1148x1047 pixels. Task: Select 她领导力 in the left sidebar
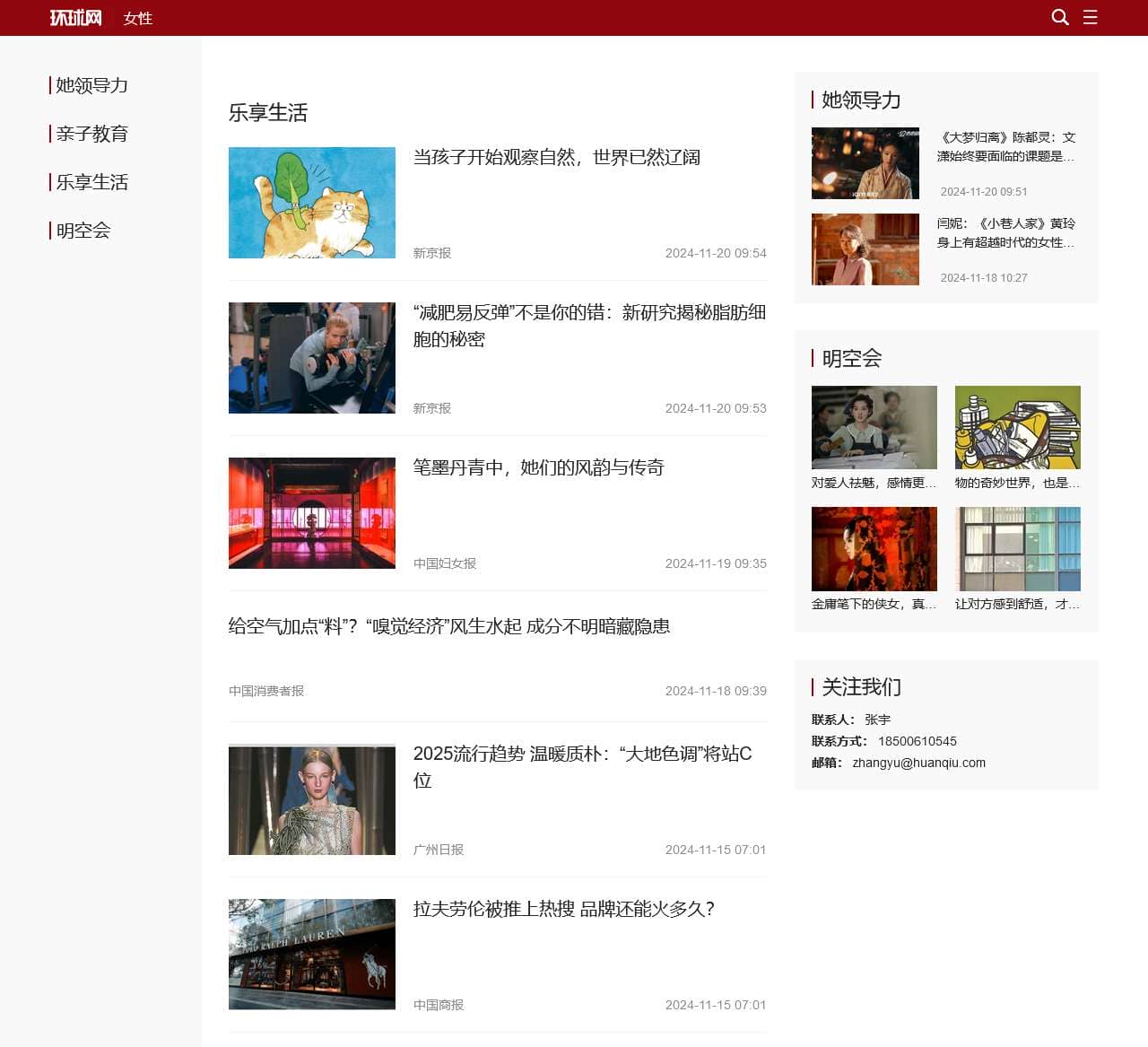(x=91, y=85)
